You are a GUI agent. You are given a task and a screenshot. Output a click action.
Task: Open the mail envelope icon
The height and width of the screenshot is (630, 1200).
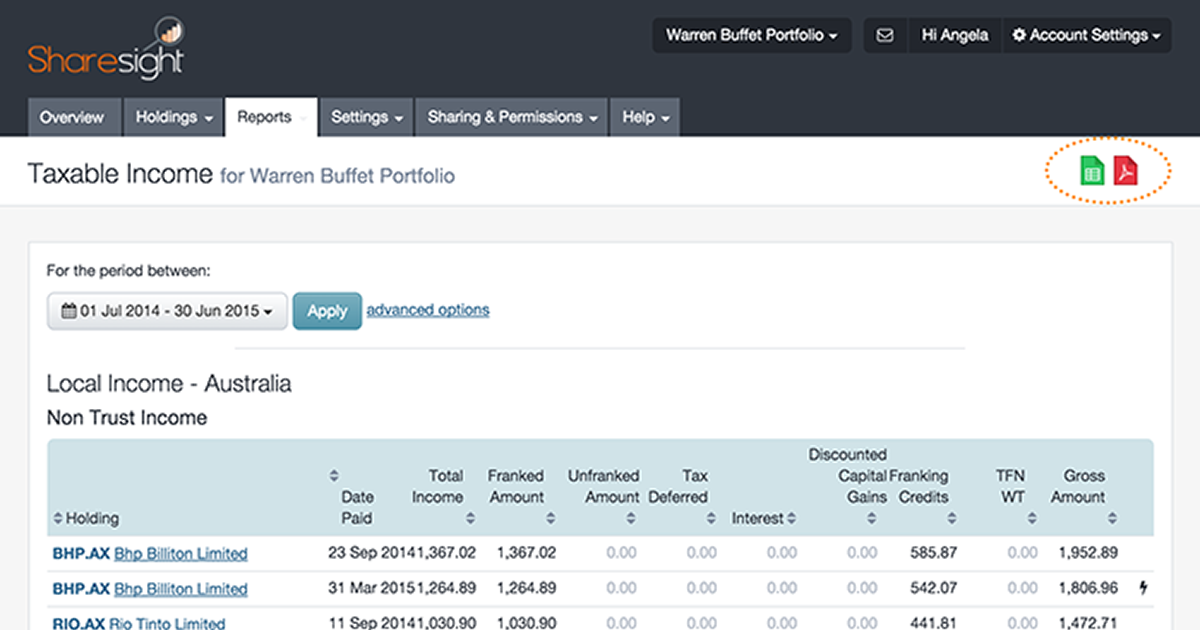tap(884, 34)
